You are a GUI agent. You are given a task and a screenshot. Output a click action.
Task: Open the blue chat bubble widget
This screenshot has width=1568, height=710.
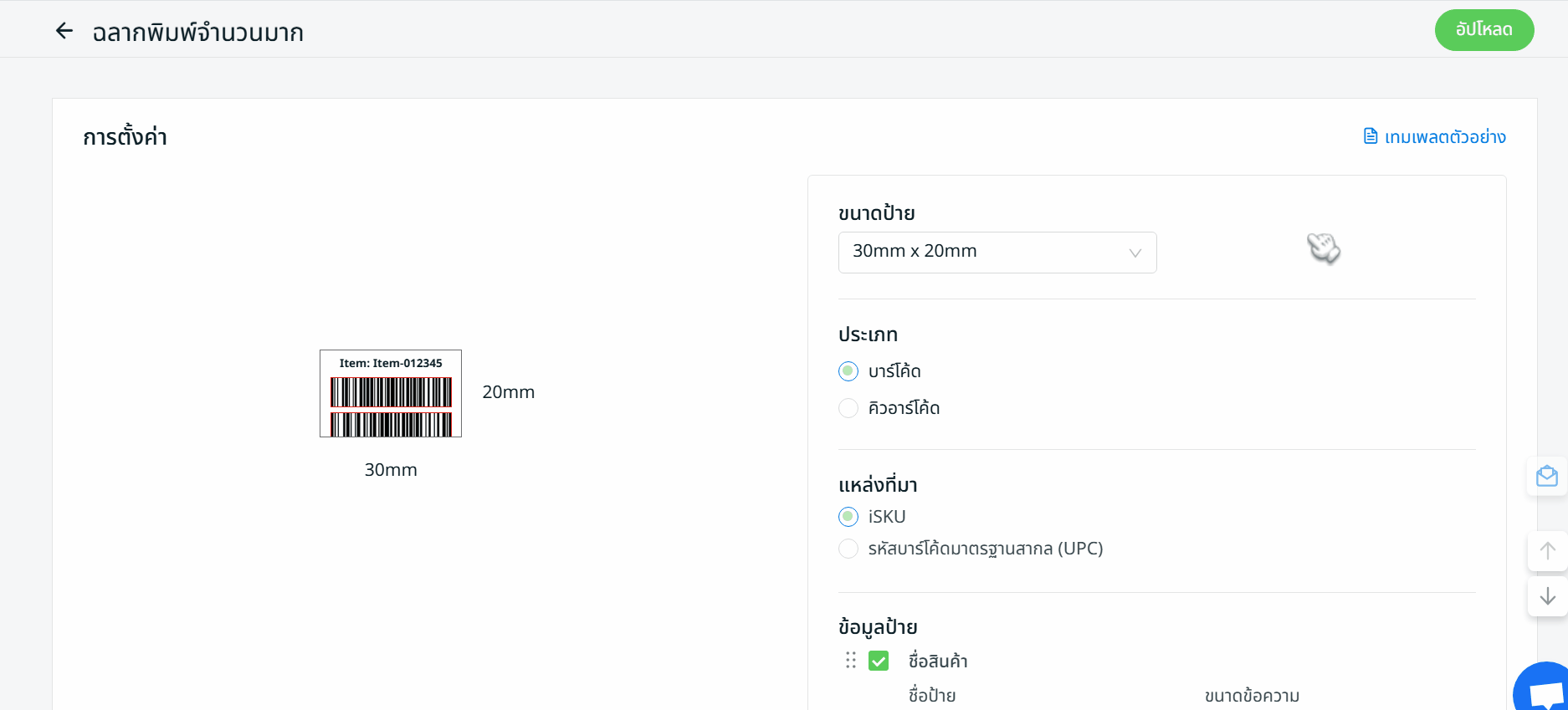click(1545, 691)
